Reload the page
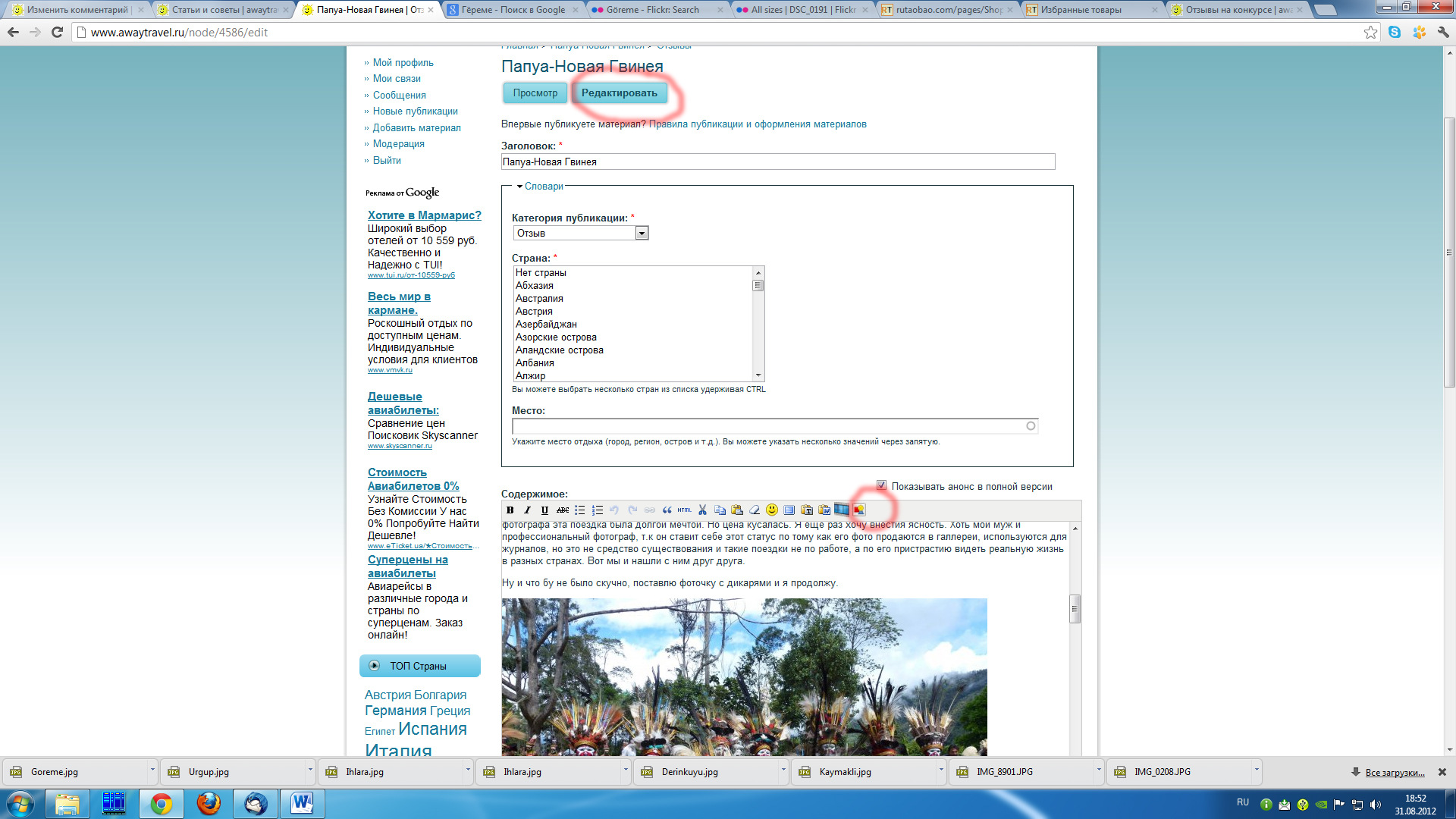The image size is (1456, 819). tap(57, 32)
